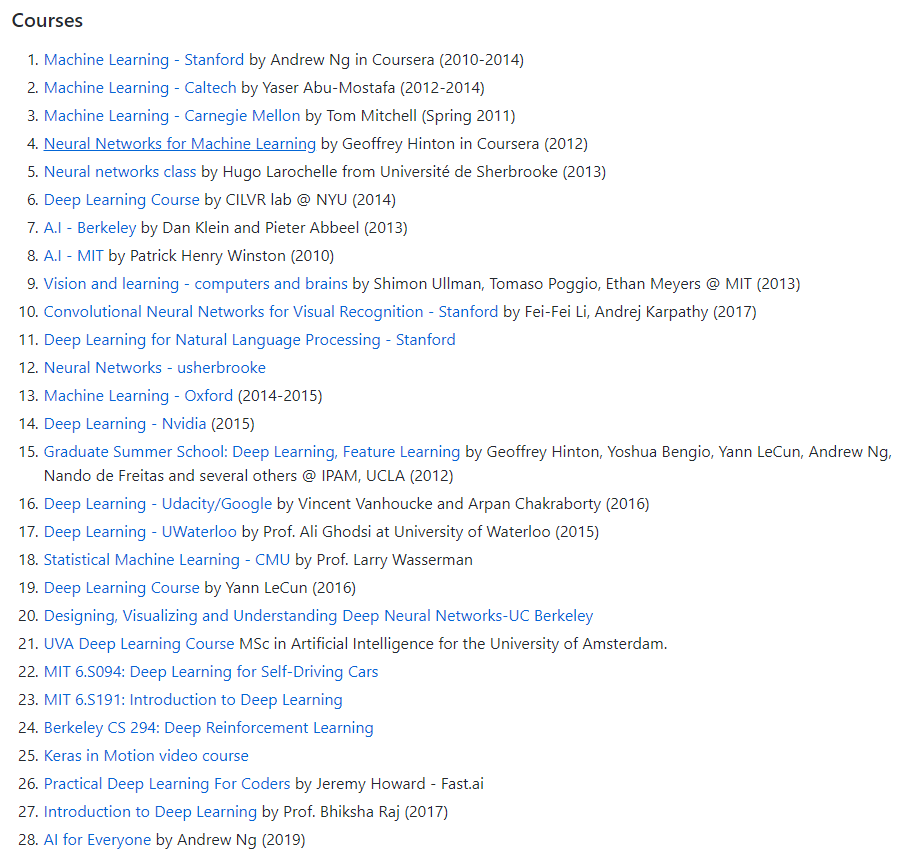Open Graduate Summer School: Deep Learning link
This screenshot has width=902, height=857.
pyautogui.click(x=252, y=452)
